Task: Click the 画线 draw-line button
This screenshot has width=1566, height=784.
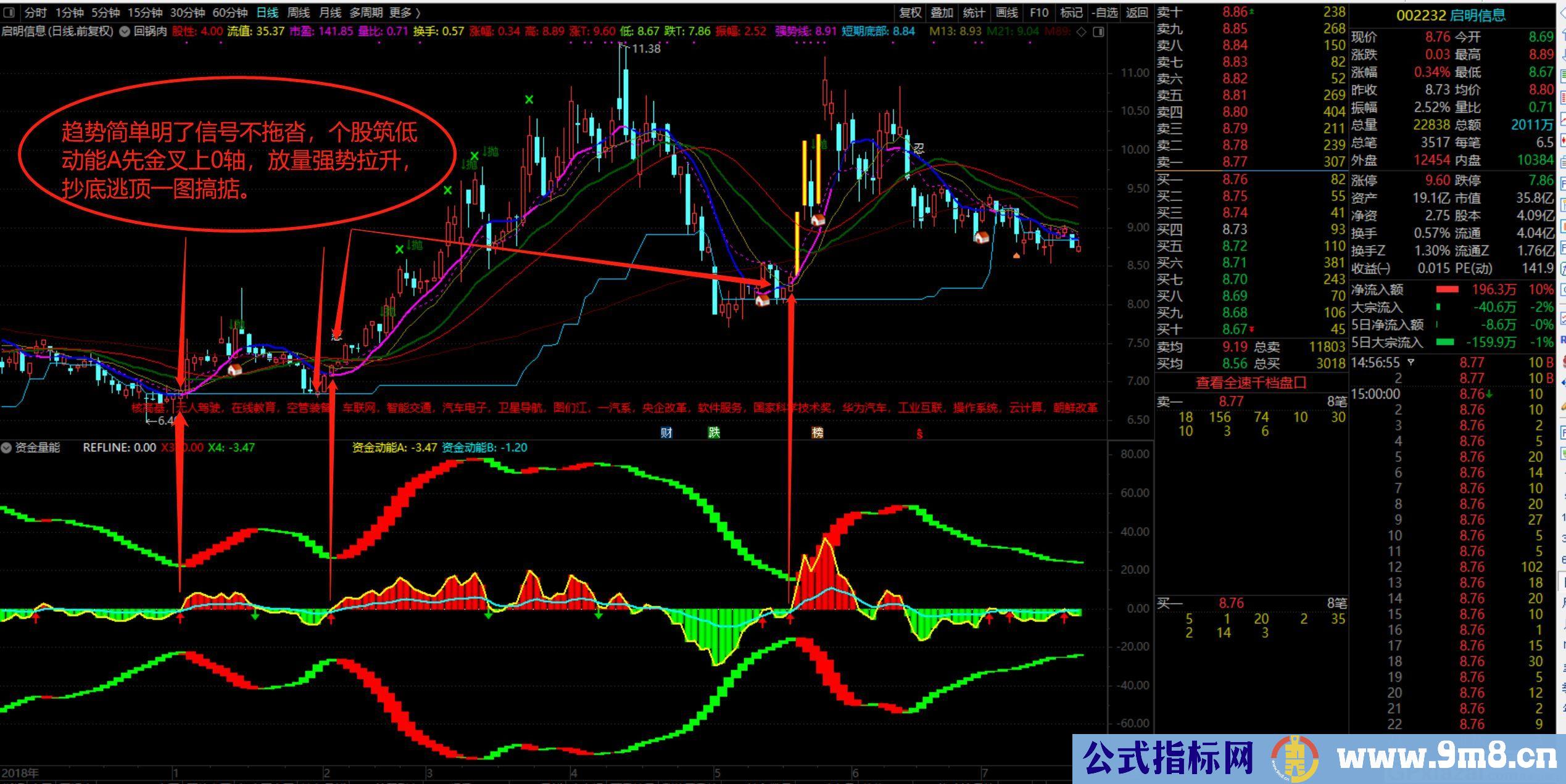Action: tap(1007, 12)
